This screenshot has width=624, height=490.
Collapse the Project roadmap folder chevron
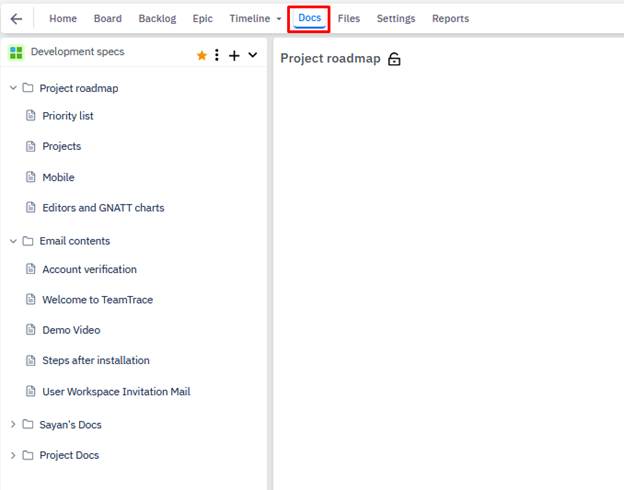pyautogui.click(x=13, y=88)
